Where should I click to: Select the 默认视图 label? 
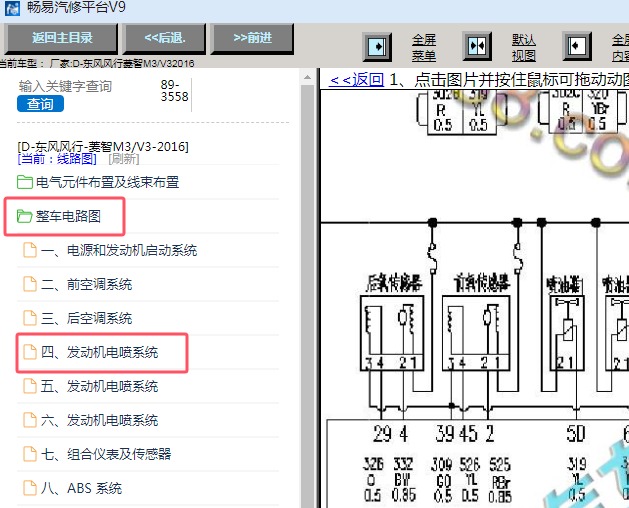524,47
